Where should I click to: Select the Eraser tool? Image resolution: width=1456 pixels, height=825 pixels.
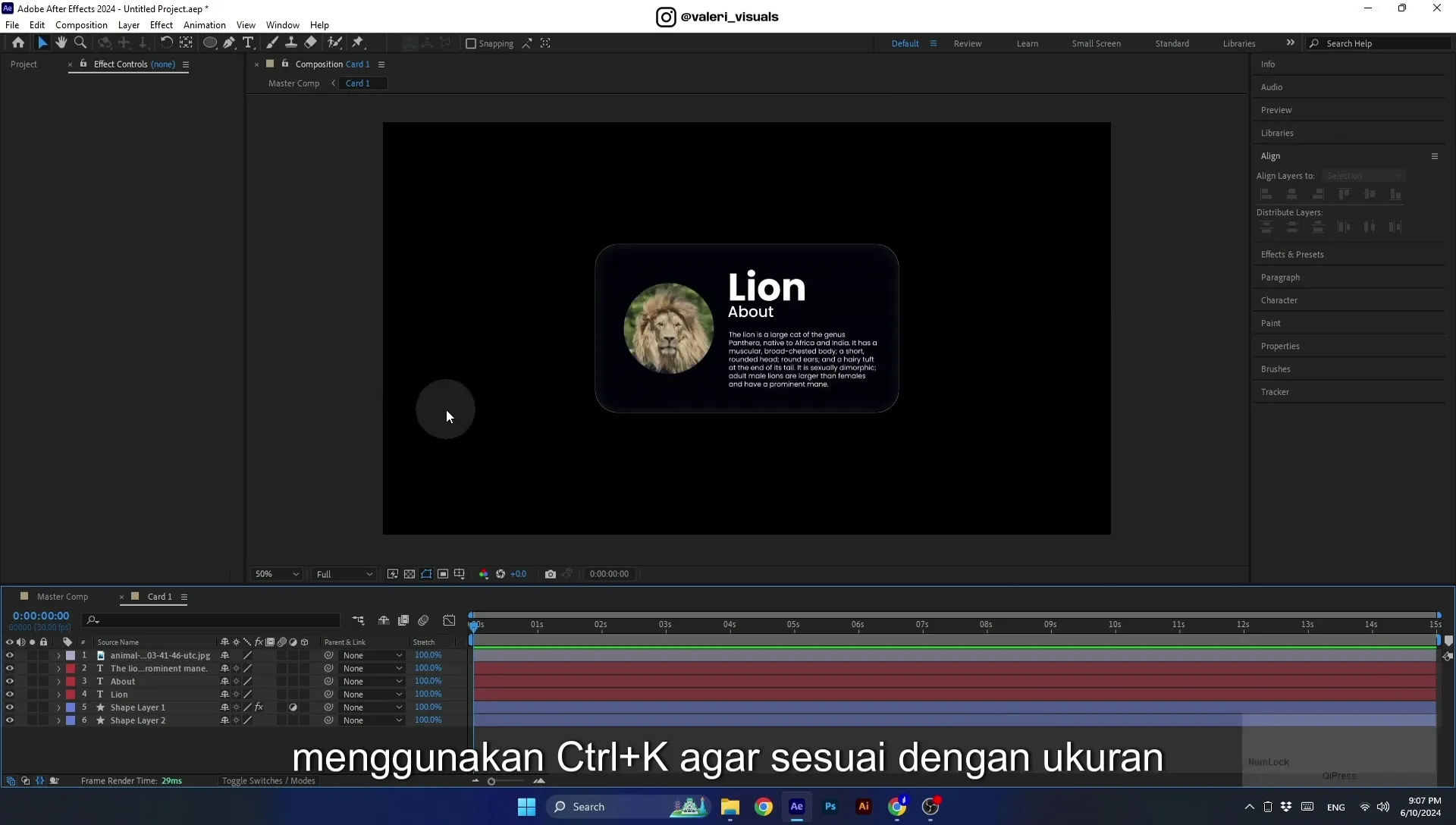310,43
